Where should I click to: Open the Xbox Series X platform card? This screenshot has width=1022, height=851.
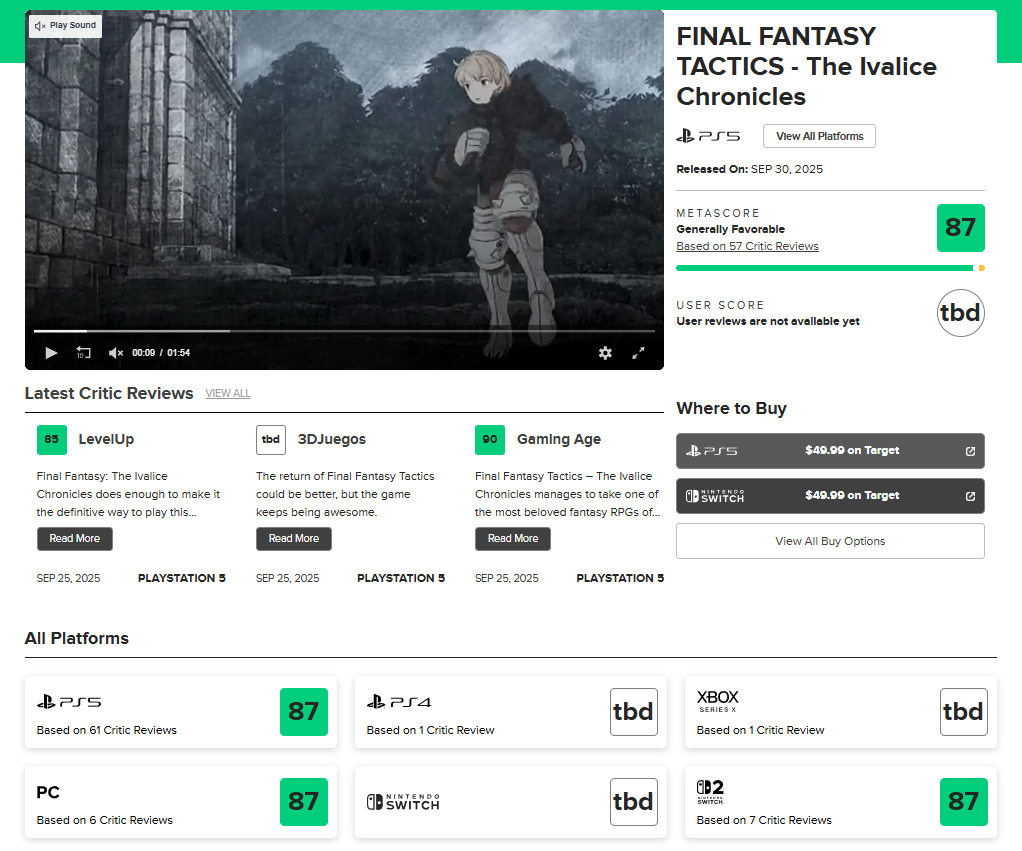[x=840, y=712]
